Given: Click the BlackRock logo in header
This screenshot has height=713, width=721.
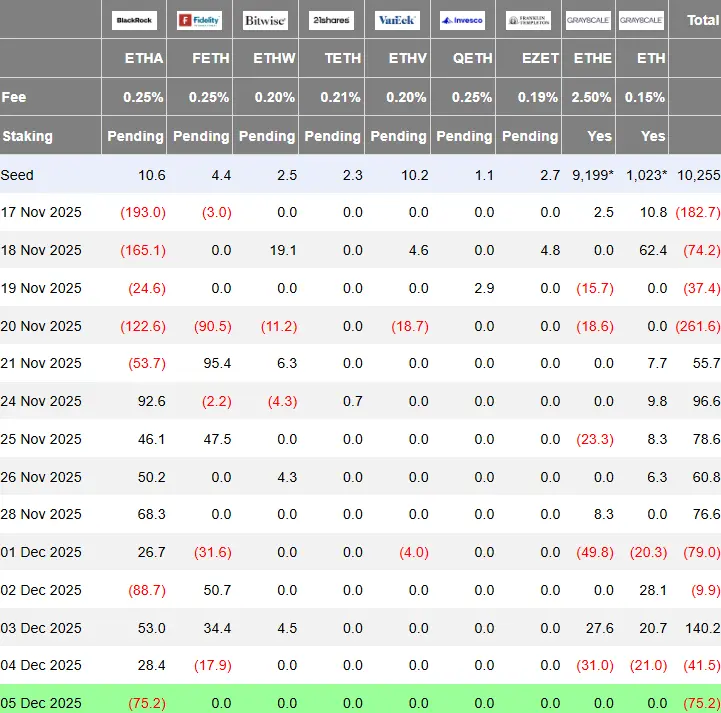Looking at the screenshot, I should [134, 20].
